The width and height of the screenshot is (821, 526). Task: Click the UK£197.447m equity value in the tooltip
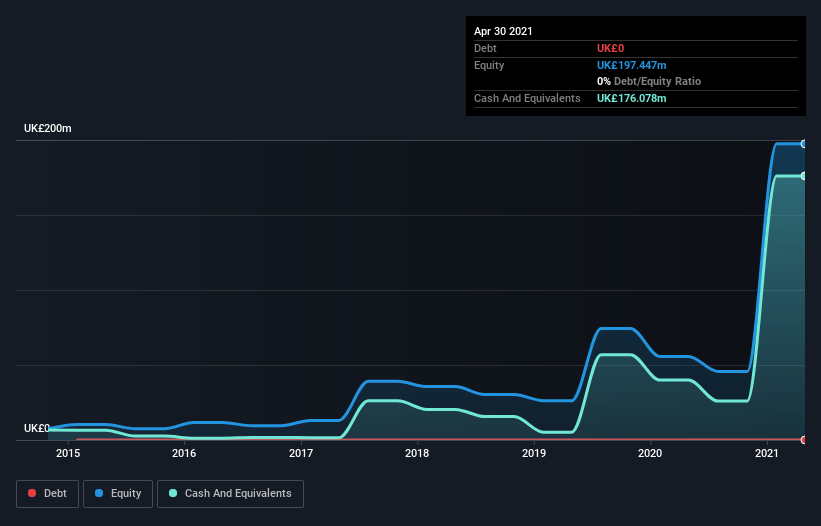click(x=631, y=65)
